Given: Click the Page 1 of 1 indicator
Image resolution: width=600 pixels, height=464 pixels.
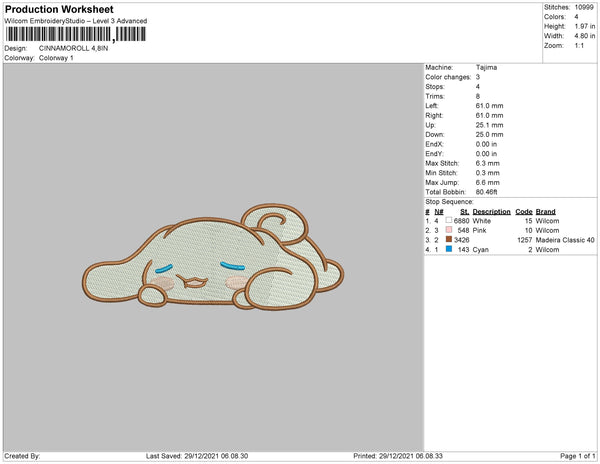Looking at the screenshot, I should tap(577, 456).
